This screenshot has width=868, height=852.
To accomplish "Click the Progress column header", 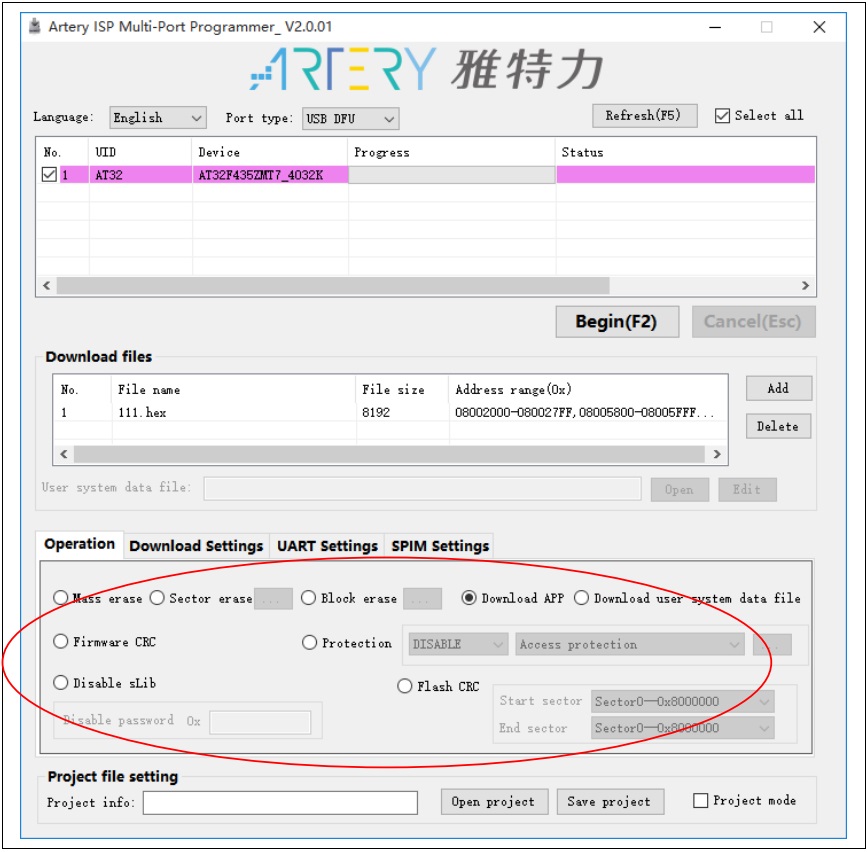I will 452,152.
